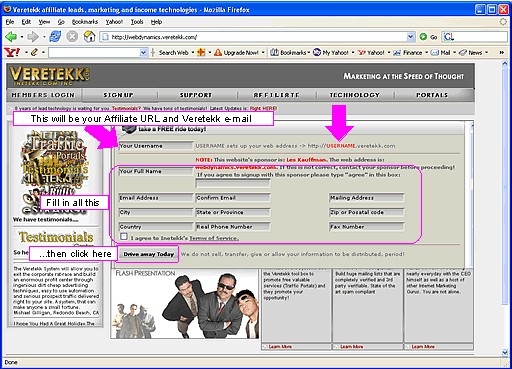The width and height of the screenshot is (512, 369).
Task: Open the Yahoo logo dropdown arrow
Action: (x=26, y=53)
